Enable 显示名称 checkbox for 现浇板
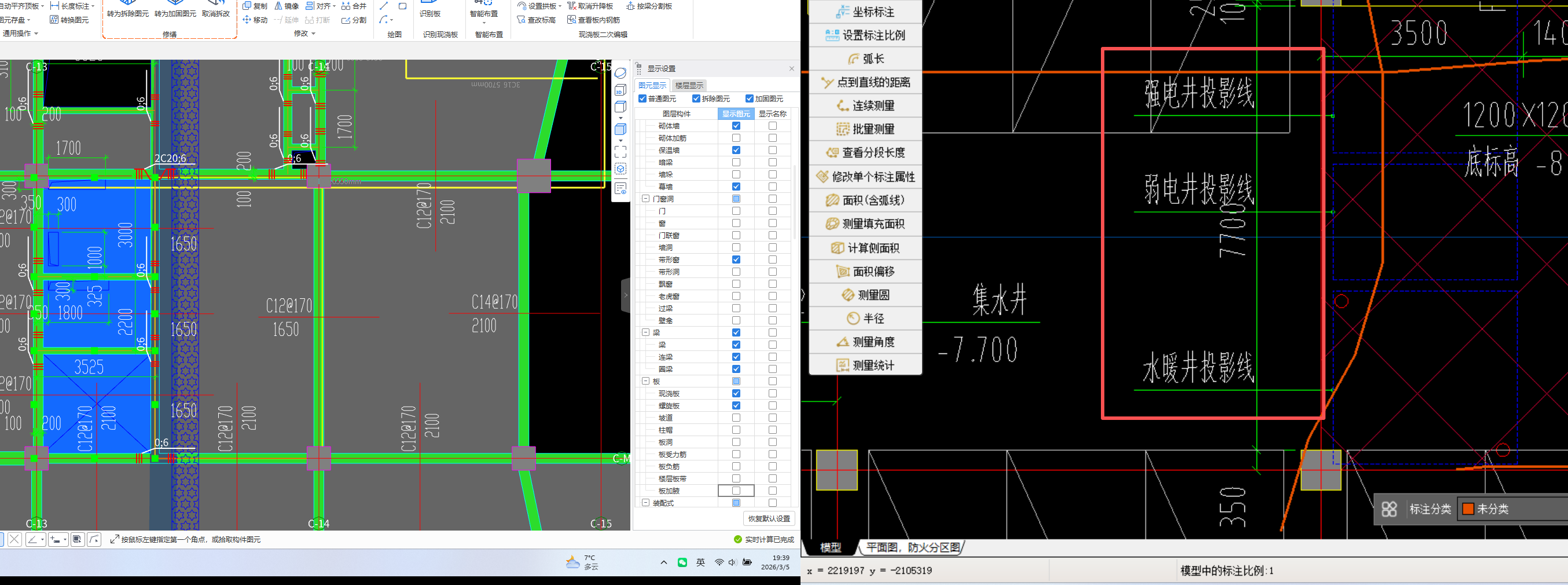This screenshot has height=585, width=1568. click(773, 394)
